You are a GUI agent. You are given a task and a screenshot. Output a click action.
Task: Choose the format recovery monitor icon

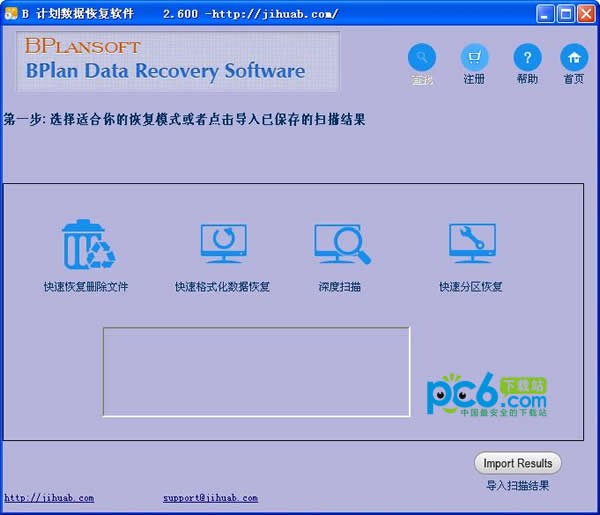[224, 244]
